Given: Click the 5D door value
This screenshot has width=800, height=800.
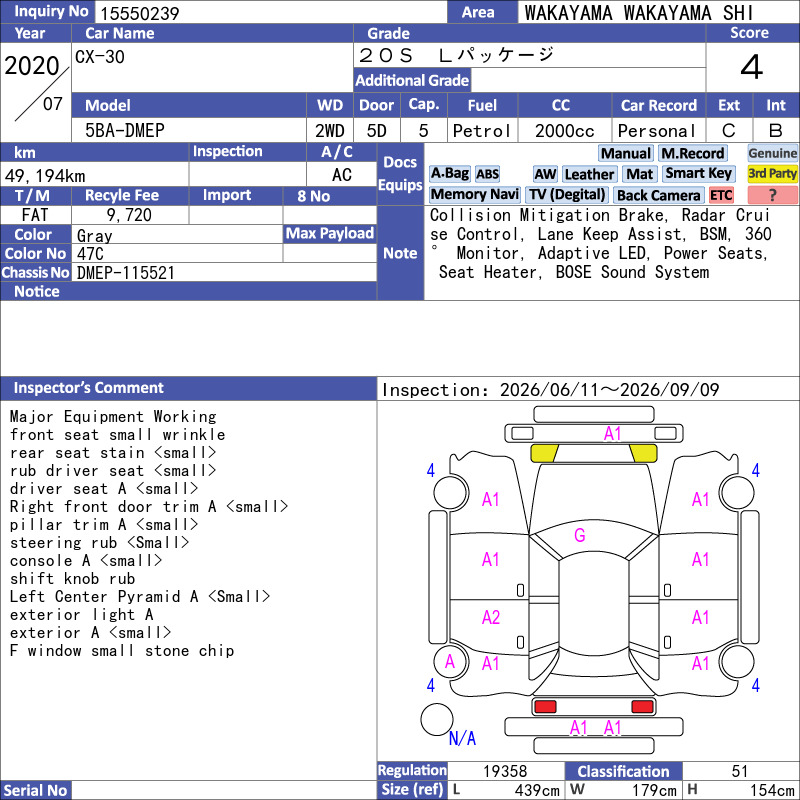Looking at the screenshot, I should coord(377,131).
